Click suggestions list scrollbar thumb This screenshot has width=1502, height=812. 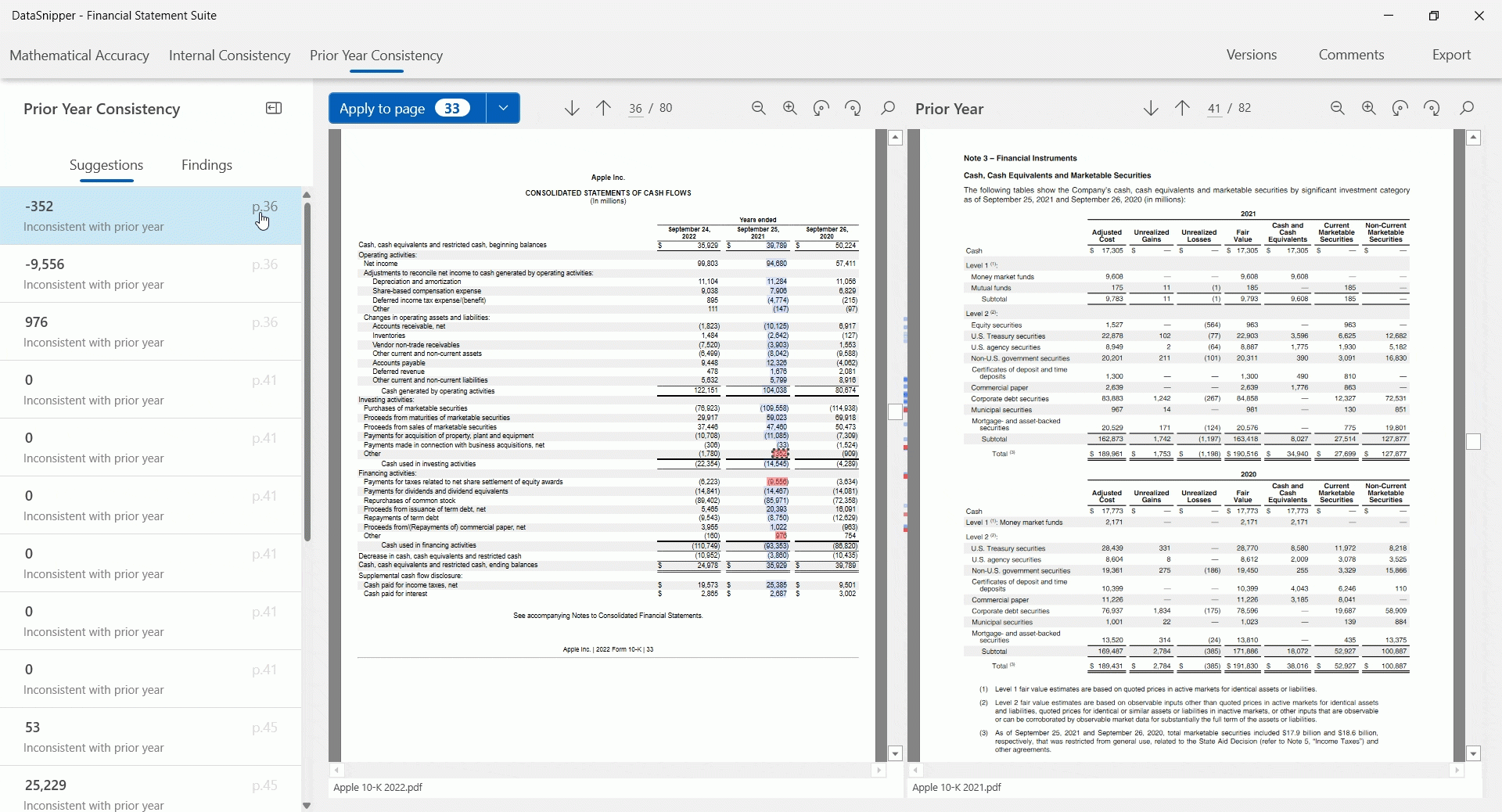(x=307, y=372)
